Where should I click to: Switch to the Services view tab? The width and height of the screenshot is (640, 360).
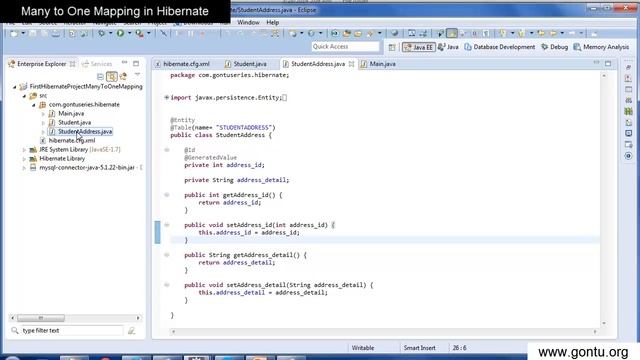click(97, 64)
